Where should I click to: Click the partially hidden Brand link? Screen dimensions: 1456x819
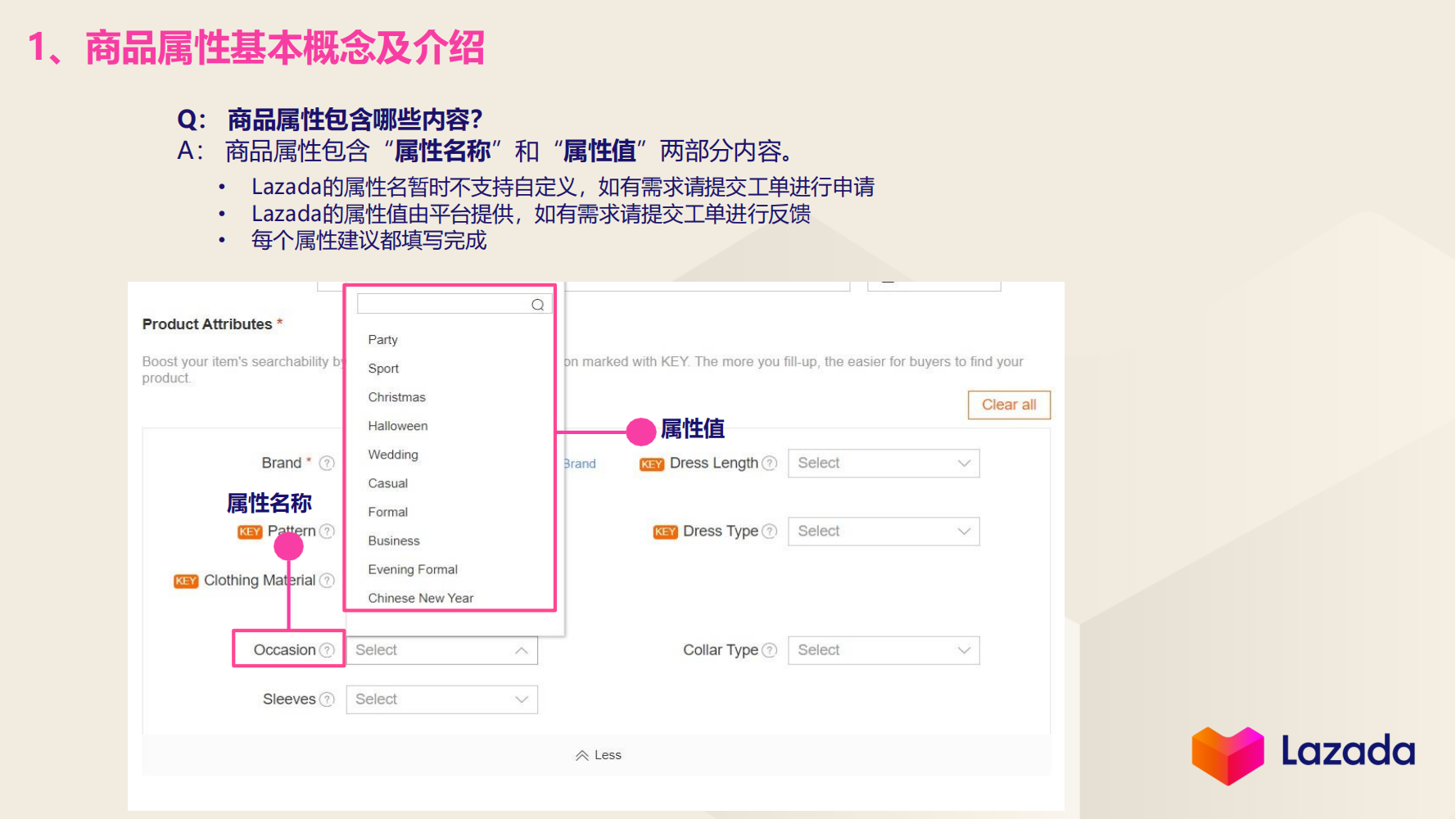click(580, 464)
